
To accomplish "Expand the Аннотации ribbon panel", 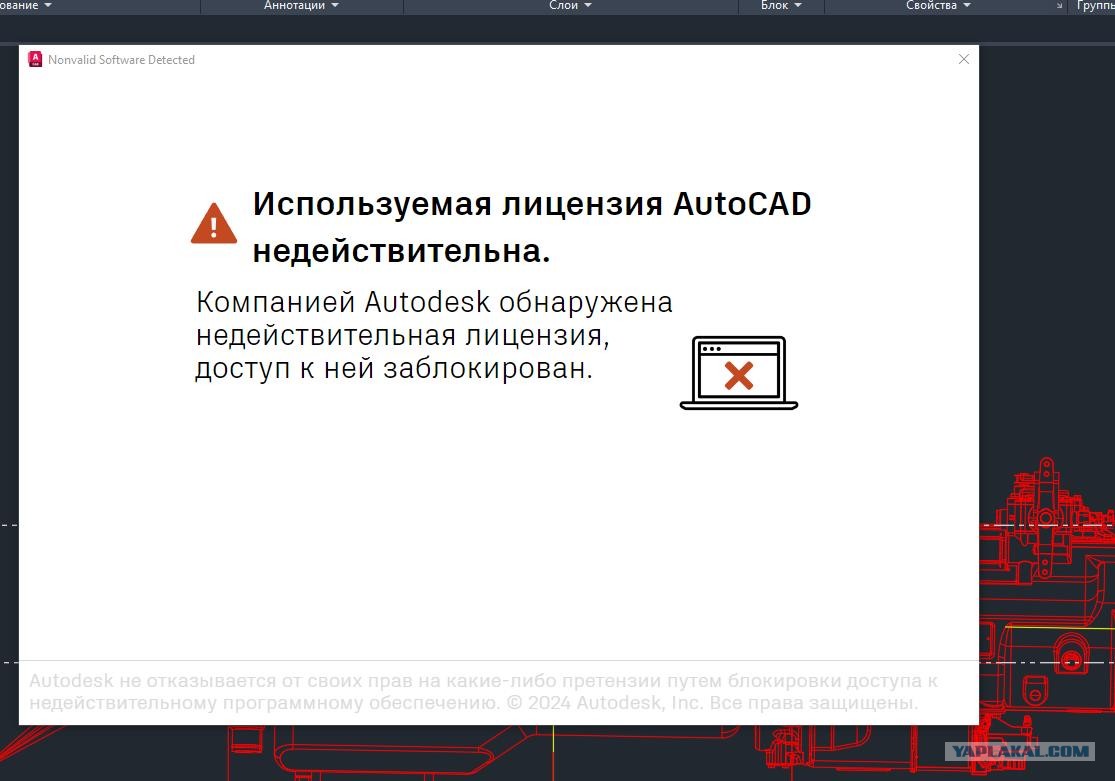I will (x=302, y=5).
